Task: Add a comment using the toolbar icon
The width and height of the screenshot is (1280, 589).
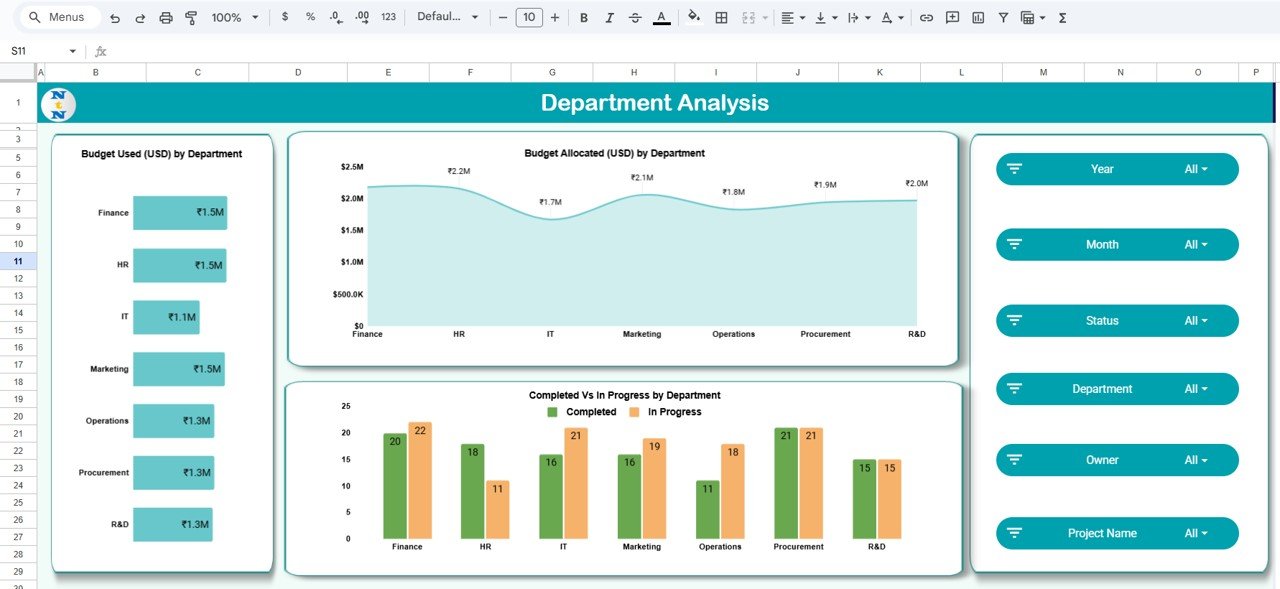Action: pos(952,17)
